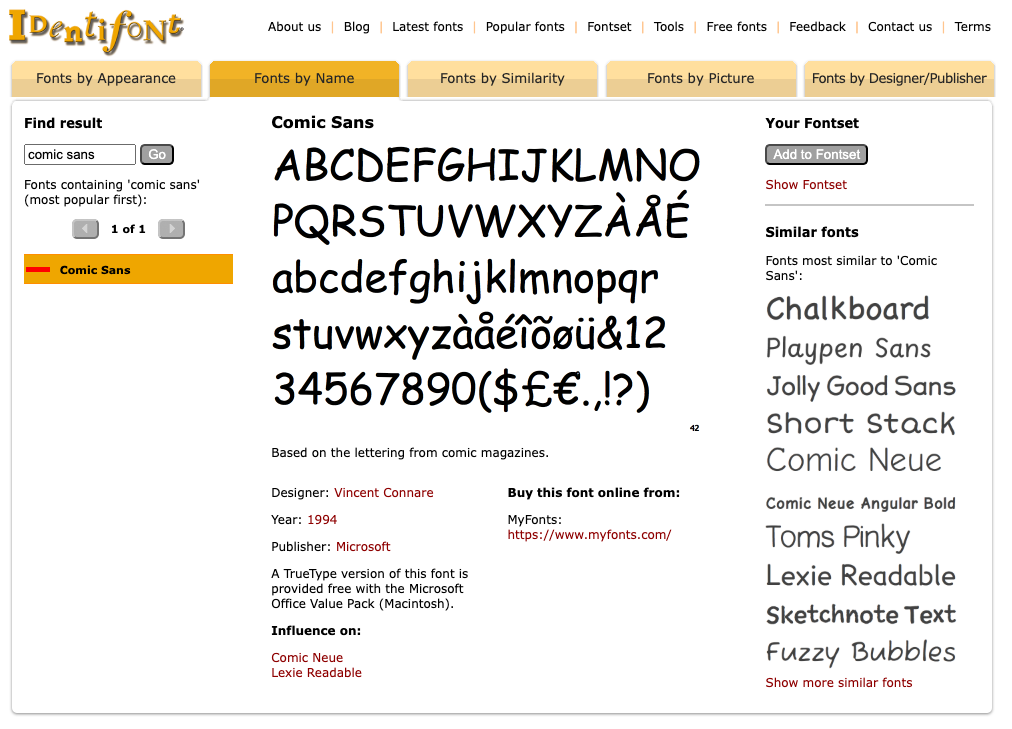Click the small 42 size indicator
This screenshot has height=729, width=1012.
[x=694, y=428]
